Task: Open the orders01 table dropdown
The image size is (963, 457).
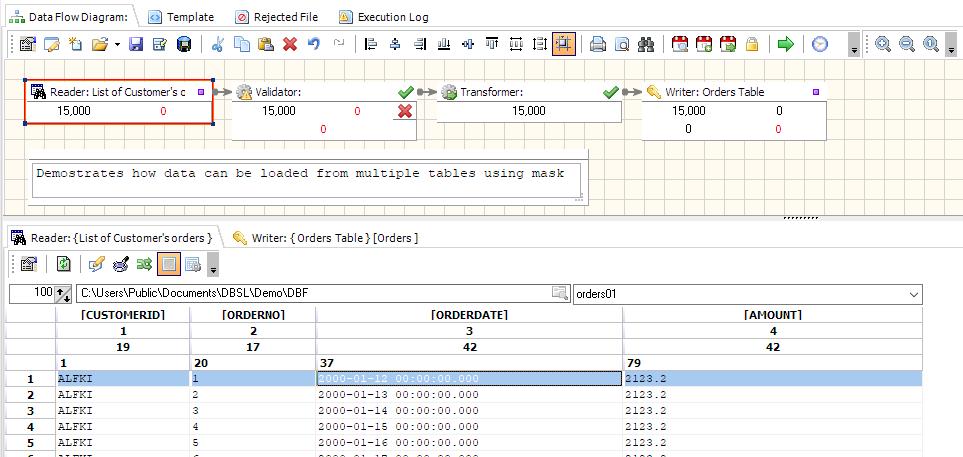Action: [914, 294]
